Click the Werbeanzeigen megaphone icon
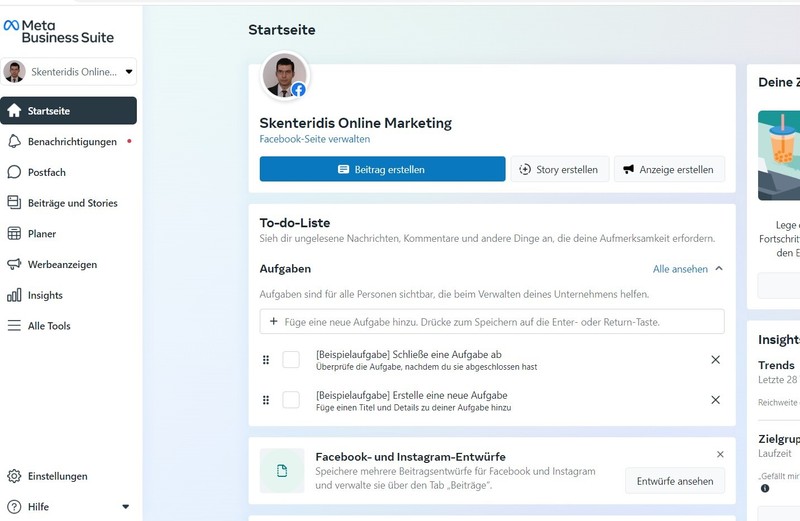 click(14, 264)
